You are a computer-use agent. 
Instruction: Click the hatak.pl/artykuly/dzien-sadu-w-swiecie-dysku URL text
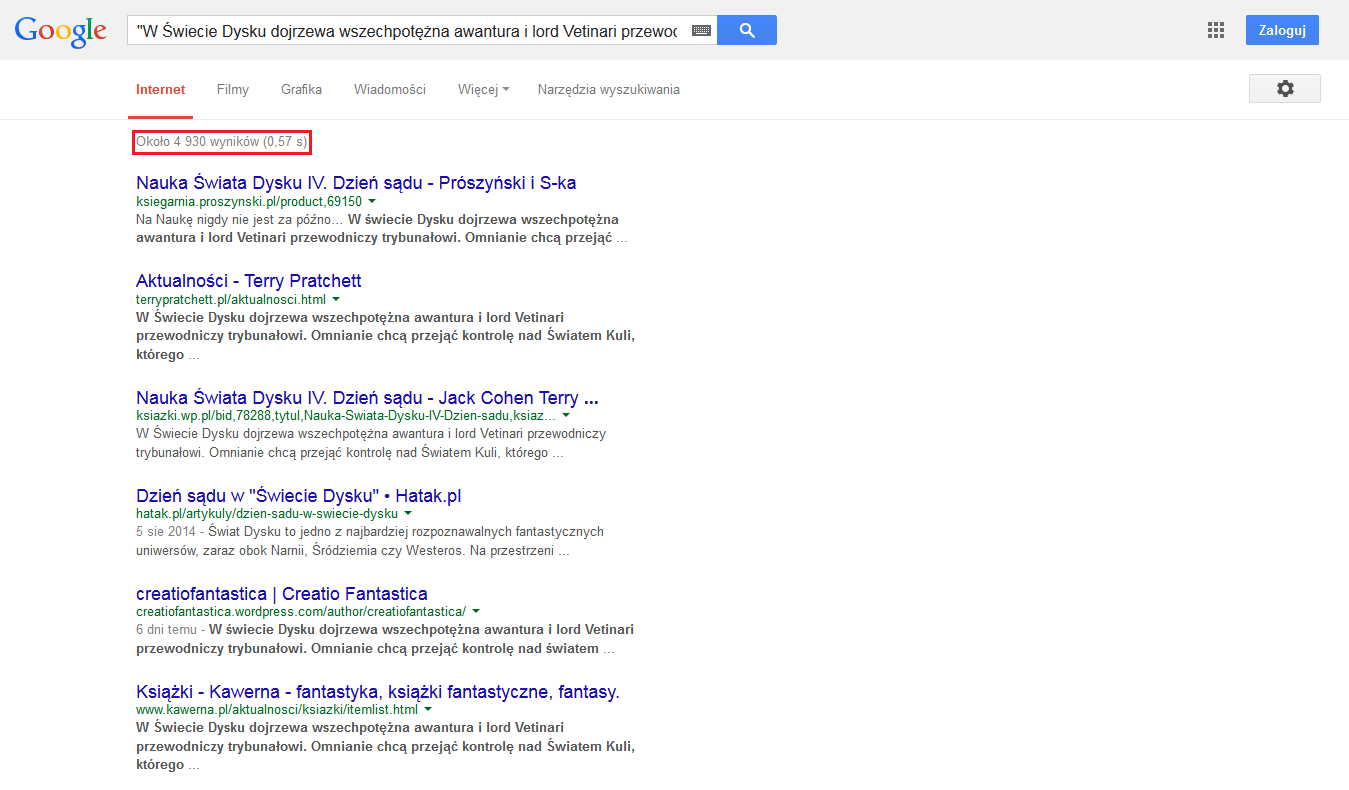click(x=267, y=514)
